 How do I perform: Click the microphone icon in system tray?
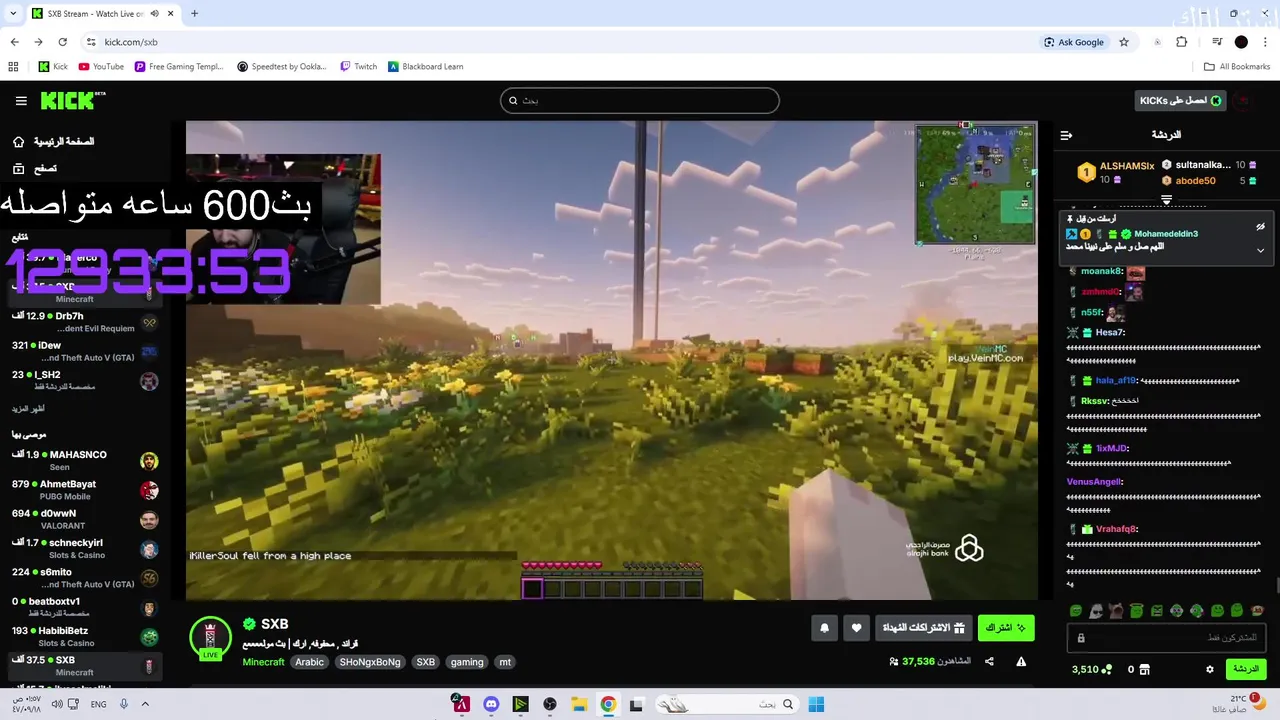coord(124,704)
